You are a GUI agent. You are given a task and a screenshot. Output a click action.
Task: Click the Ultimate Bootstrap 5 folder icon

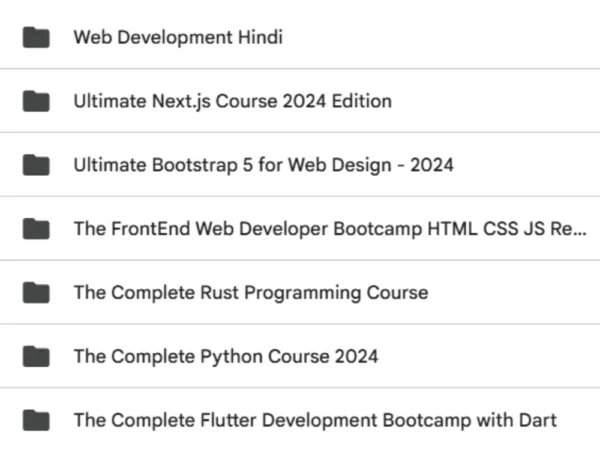(36, 165)
